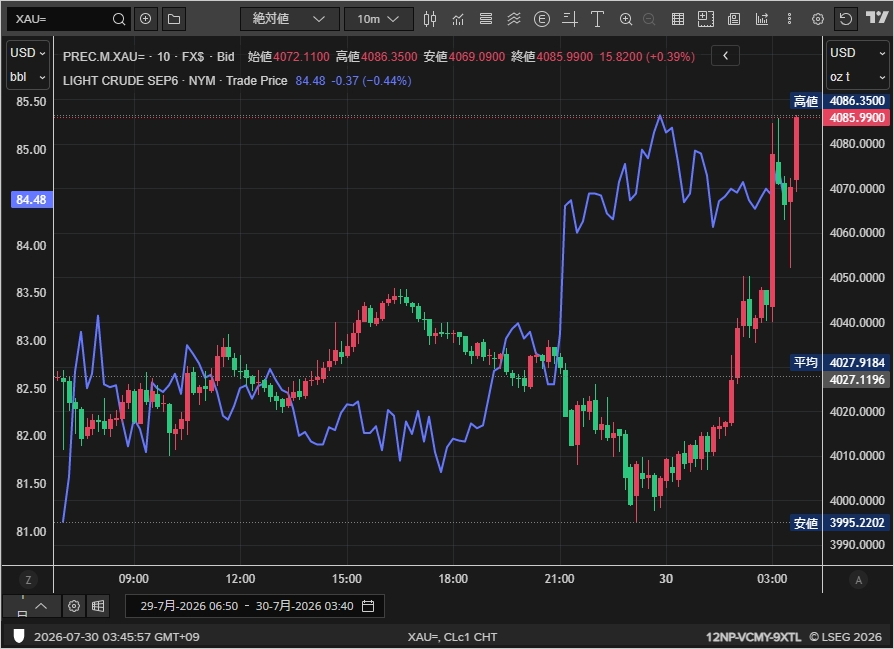Click the wavy lines icon
The image size is (894, 649).
click(x=514, y=19)
